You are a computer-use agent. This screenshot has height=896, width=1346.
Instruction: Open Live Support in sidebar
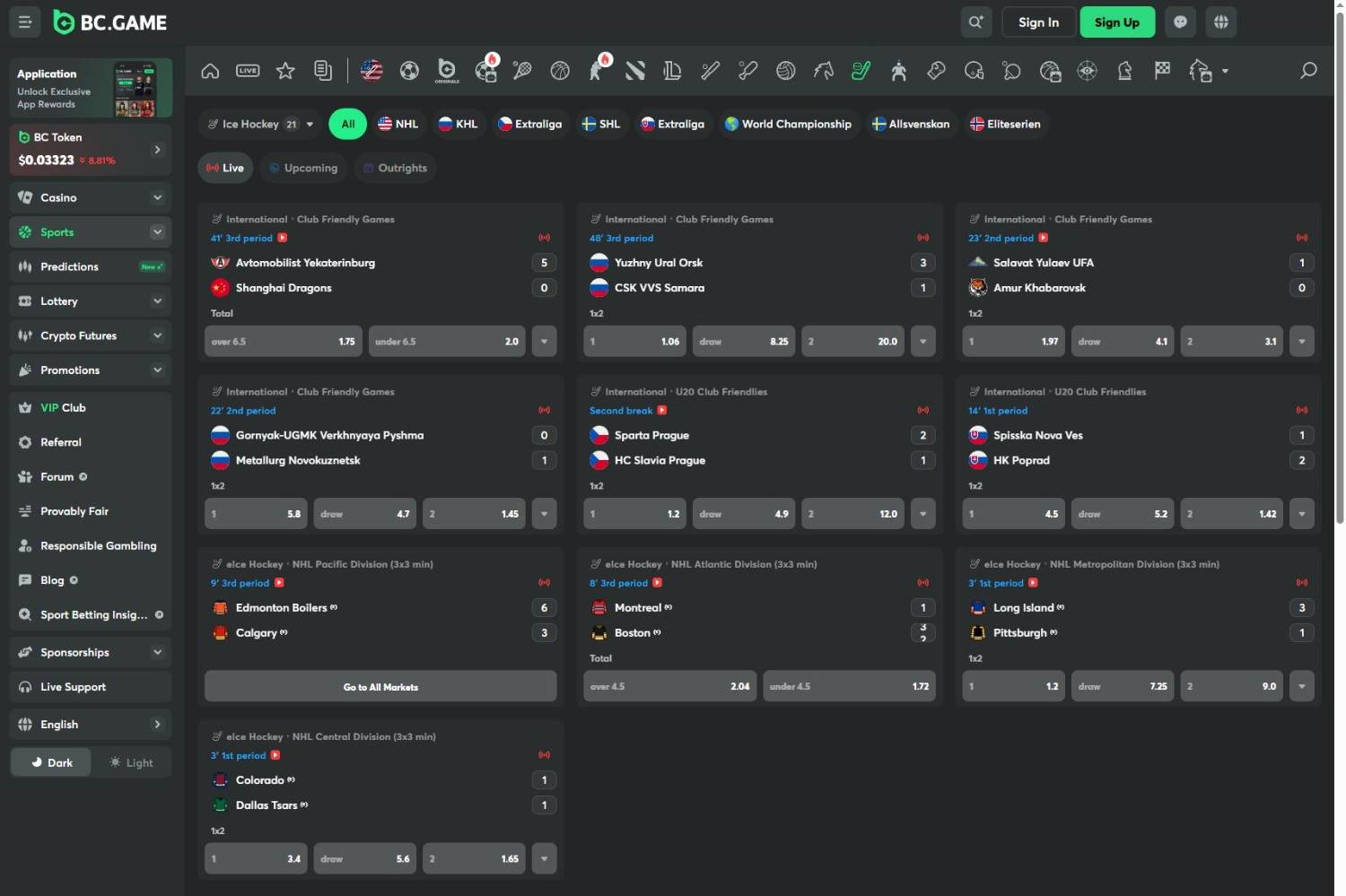coord(91,687)
